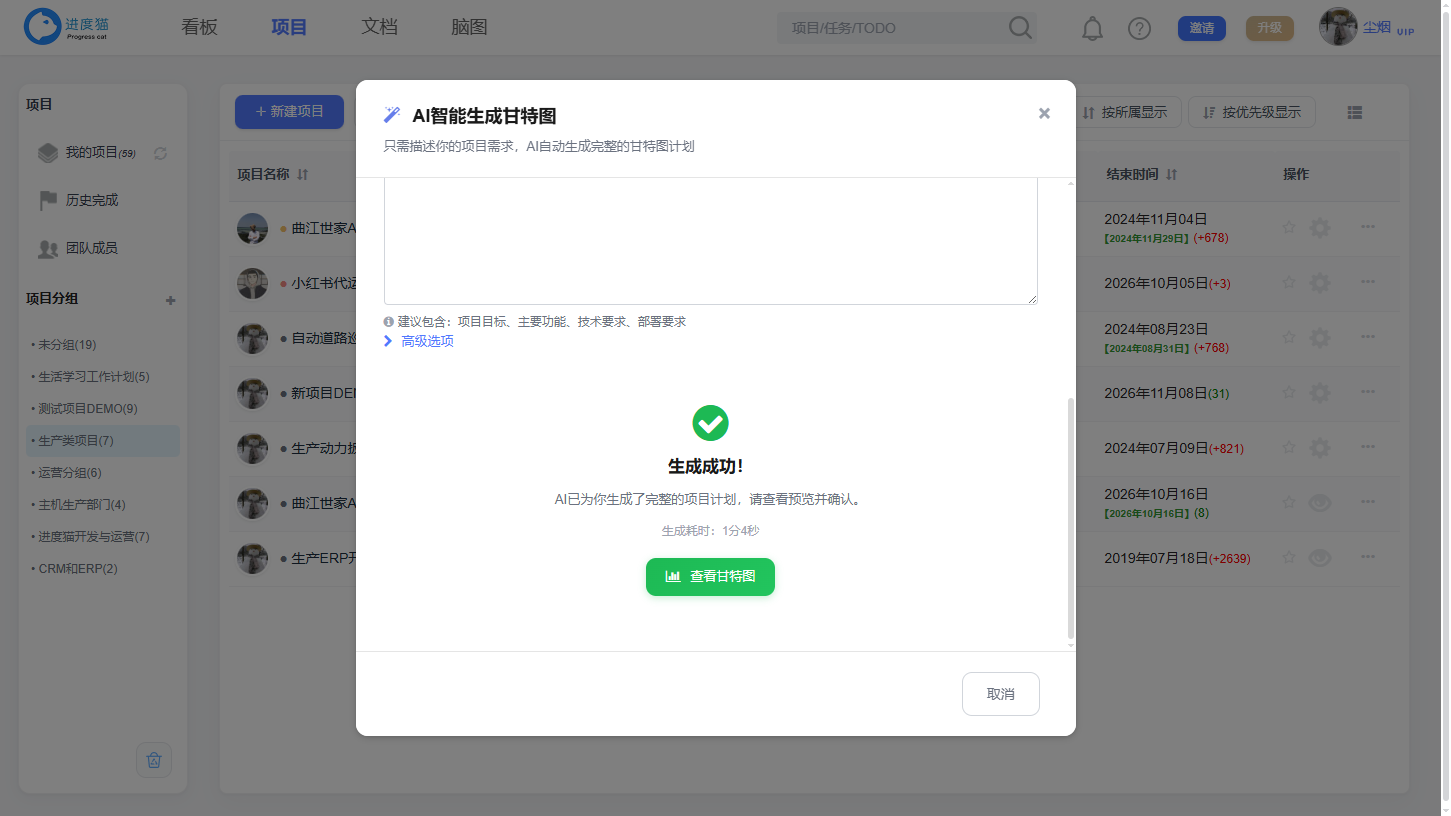Click the user avatar in the header

pos(1338,27)
